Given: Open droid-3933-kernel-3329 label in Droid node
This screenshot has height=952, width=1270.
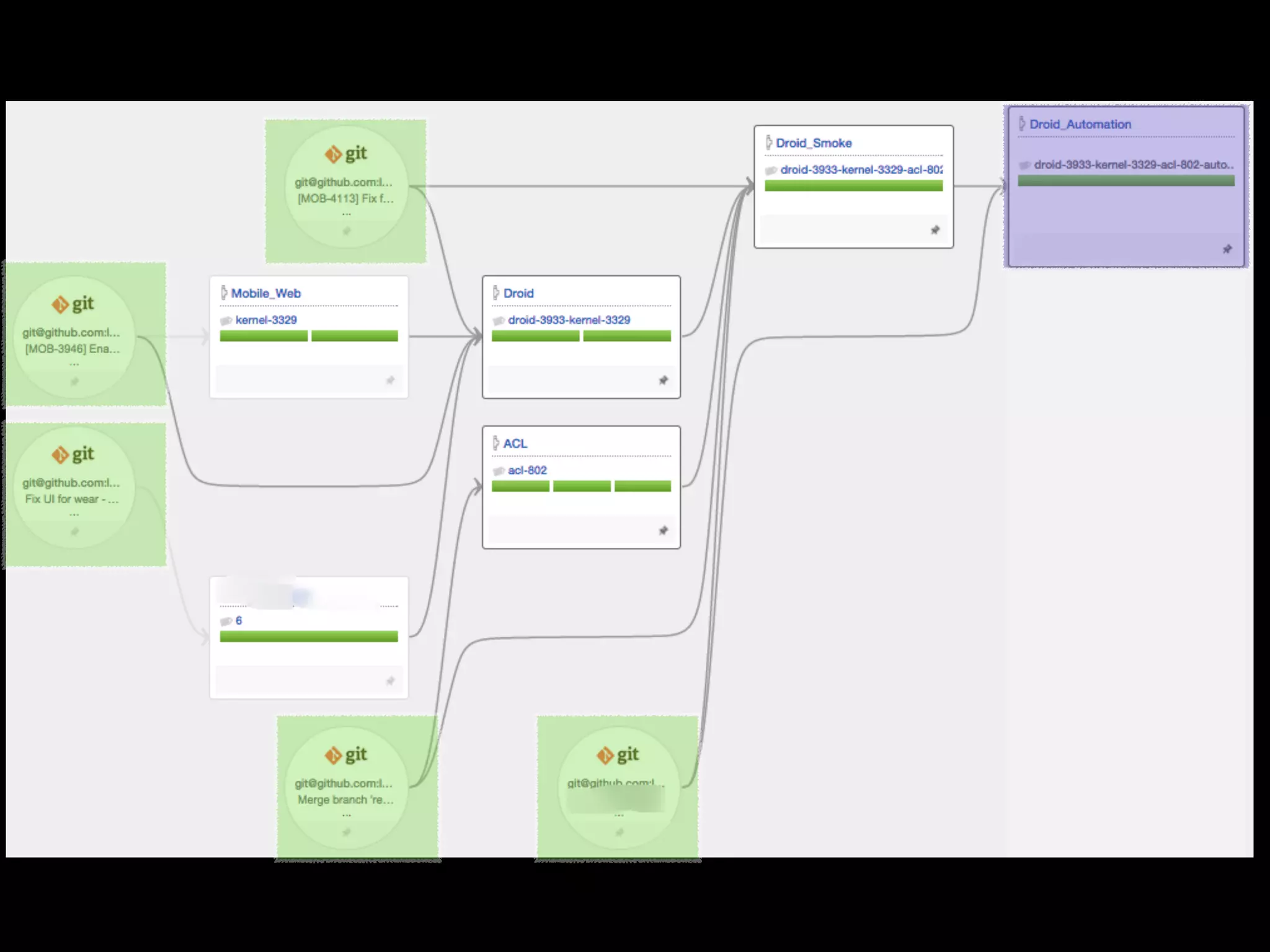Looking at the screenshot, I should [x=569, y=320].
